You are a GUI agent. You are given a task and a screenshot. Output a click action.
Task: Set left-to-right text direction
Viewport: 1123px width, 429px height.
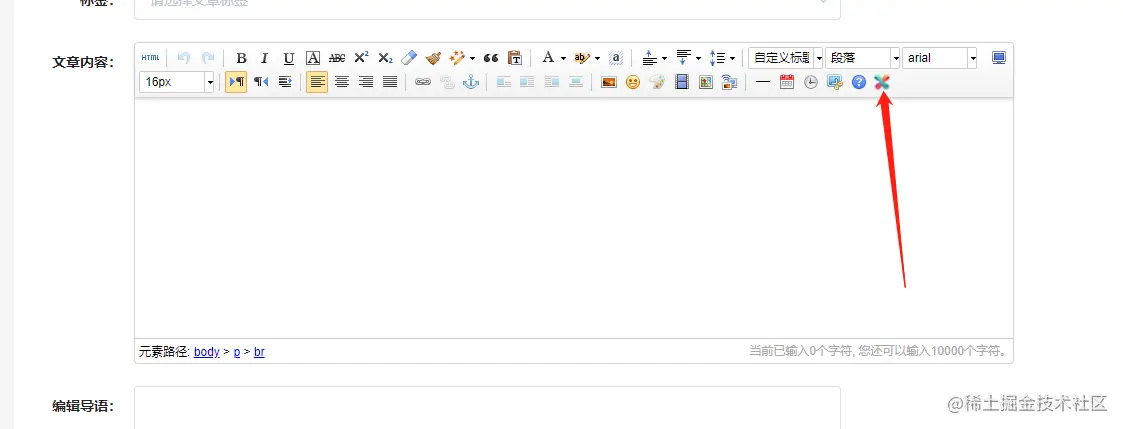click(236, 82)
